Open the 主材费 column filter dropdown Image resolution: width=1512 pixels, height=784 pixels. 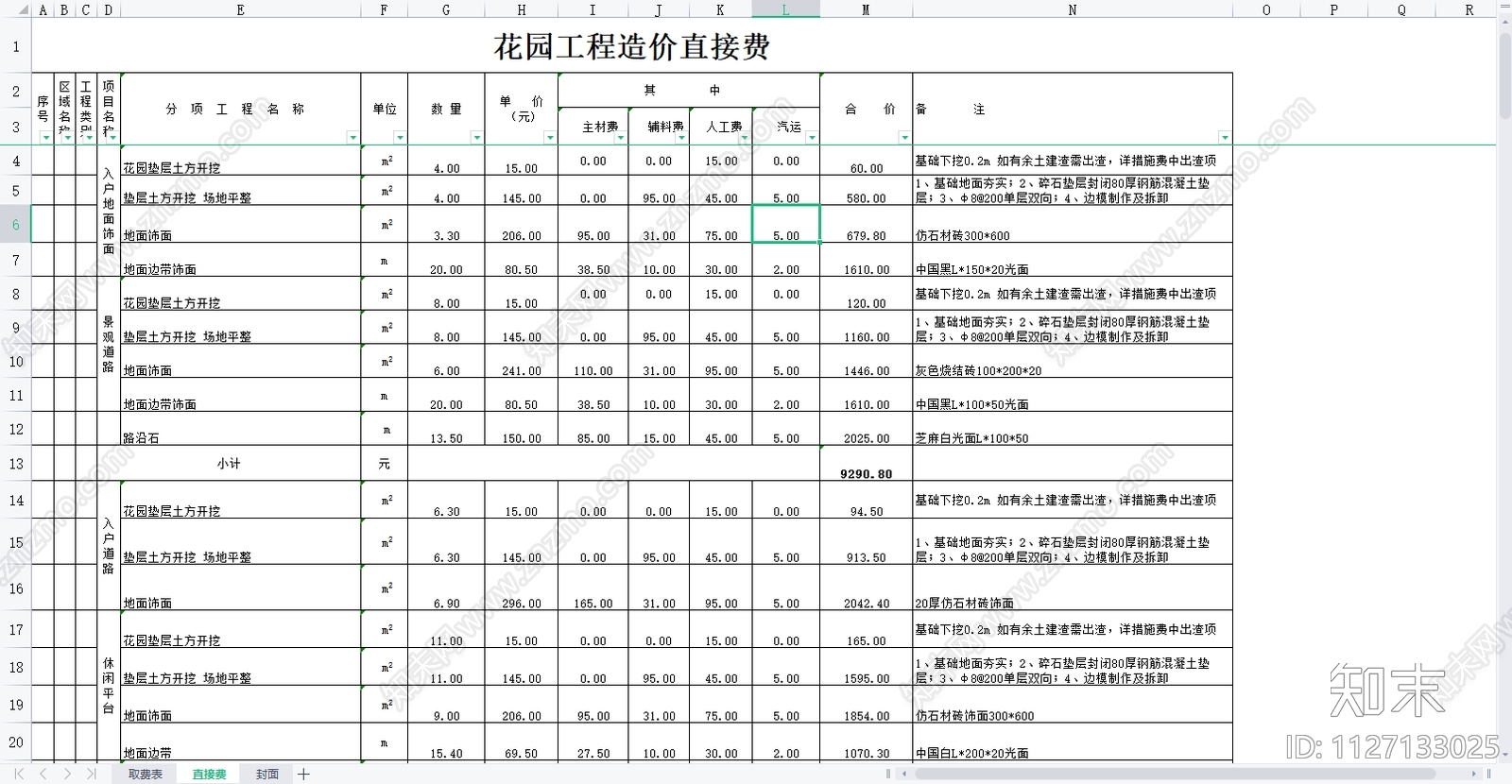[x=621, y=138]
